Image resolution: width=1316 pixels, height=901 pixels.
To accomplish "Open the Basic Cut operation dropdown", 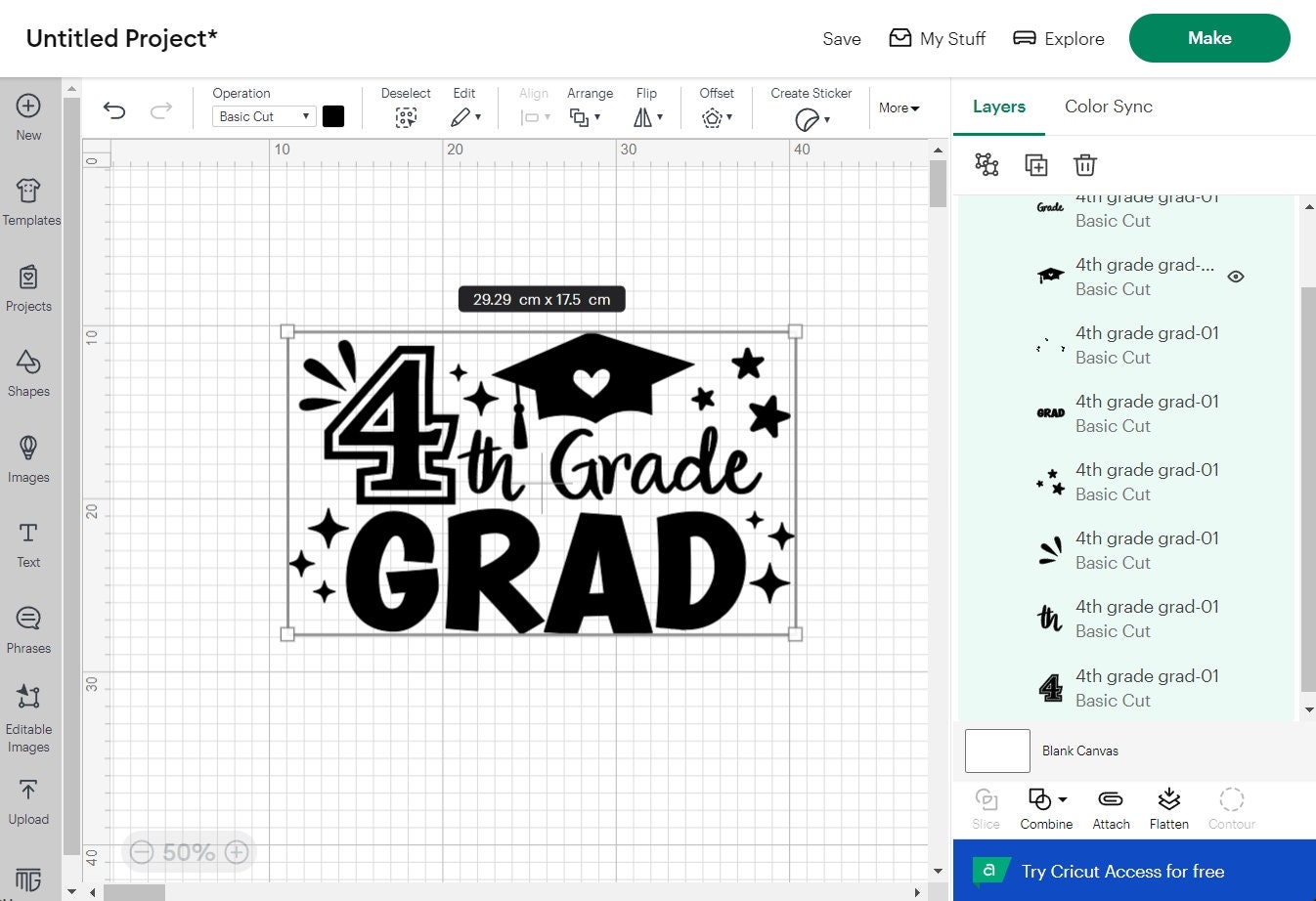I will tap(262, 115).
